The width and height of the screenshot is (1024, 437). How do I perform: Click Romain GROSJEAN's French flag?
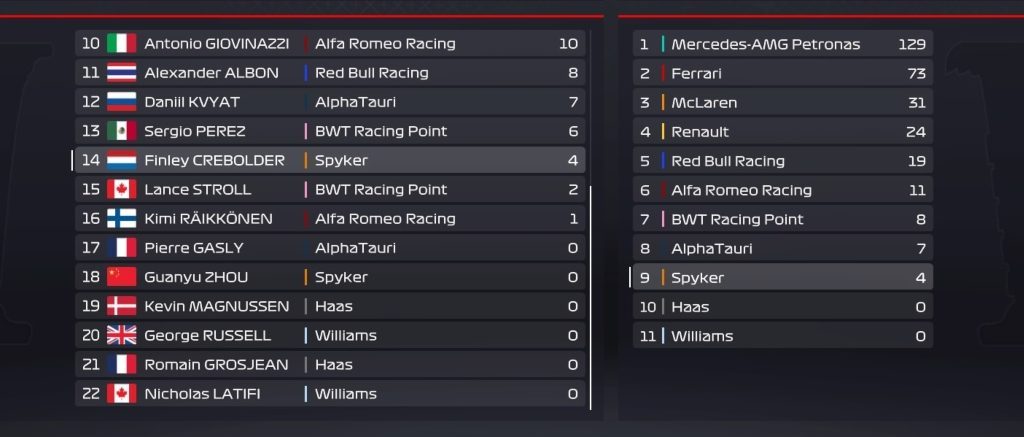121,364
